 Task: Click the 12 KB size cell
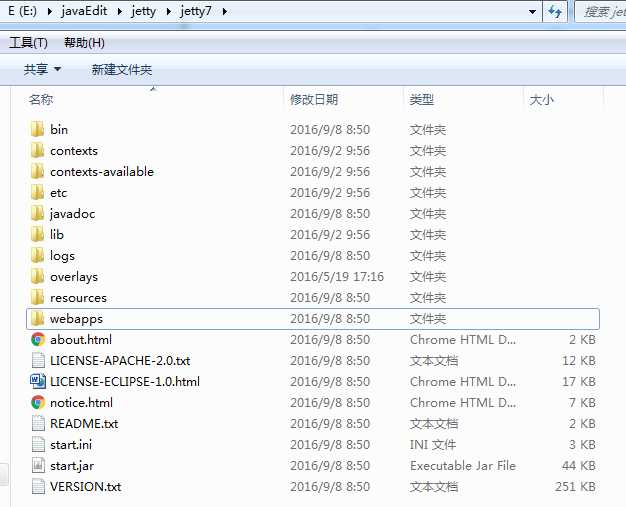tap(579, 360)
